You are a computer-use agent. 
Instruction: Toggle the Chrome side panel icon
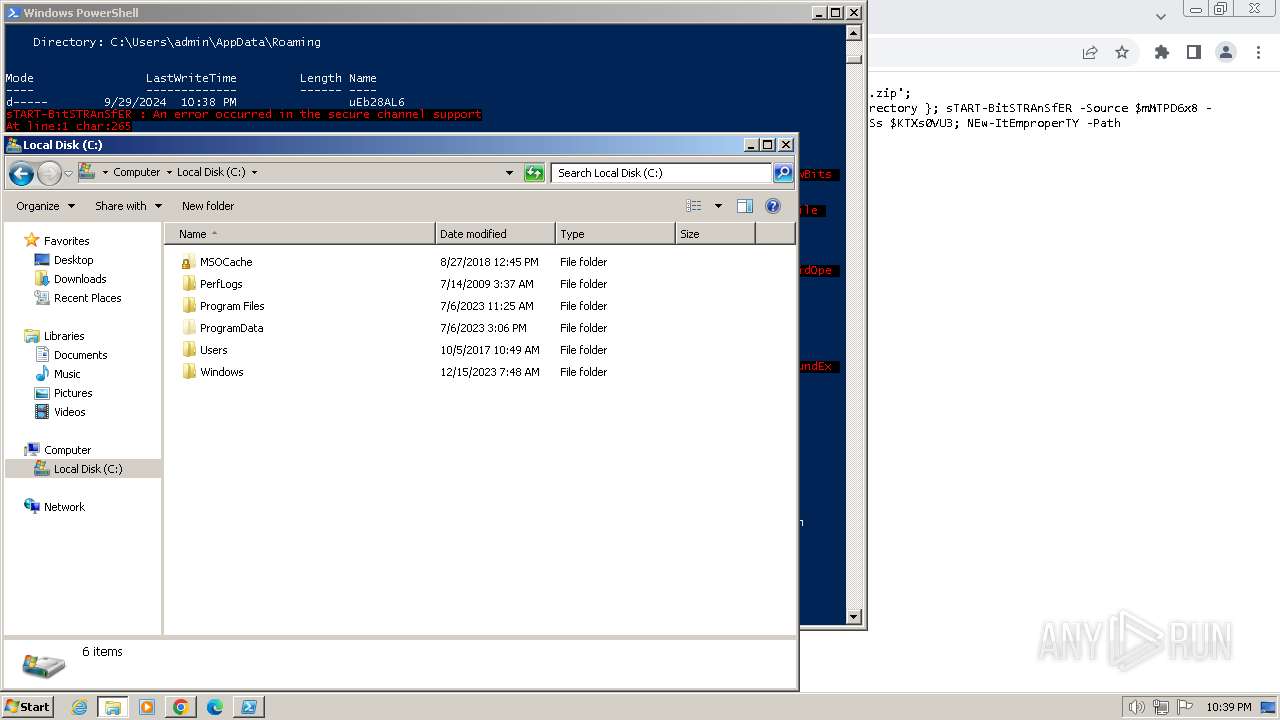tap(1193, 53)
